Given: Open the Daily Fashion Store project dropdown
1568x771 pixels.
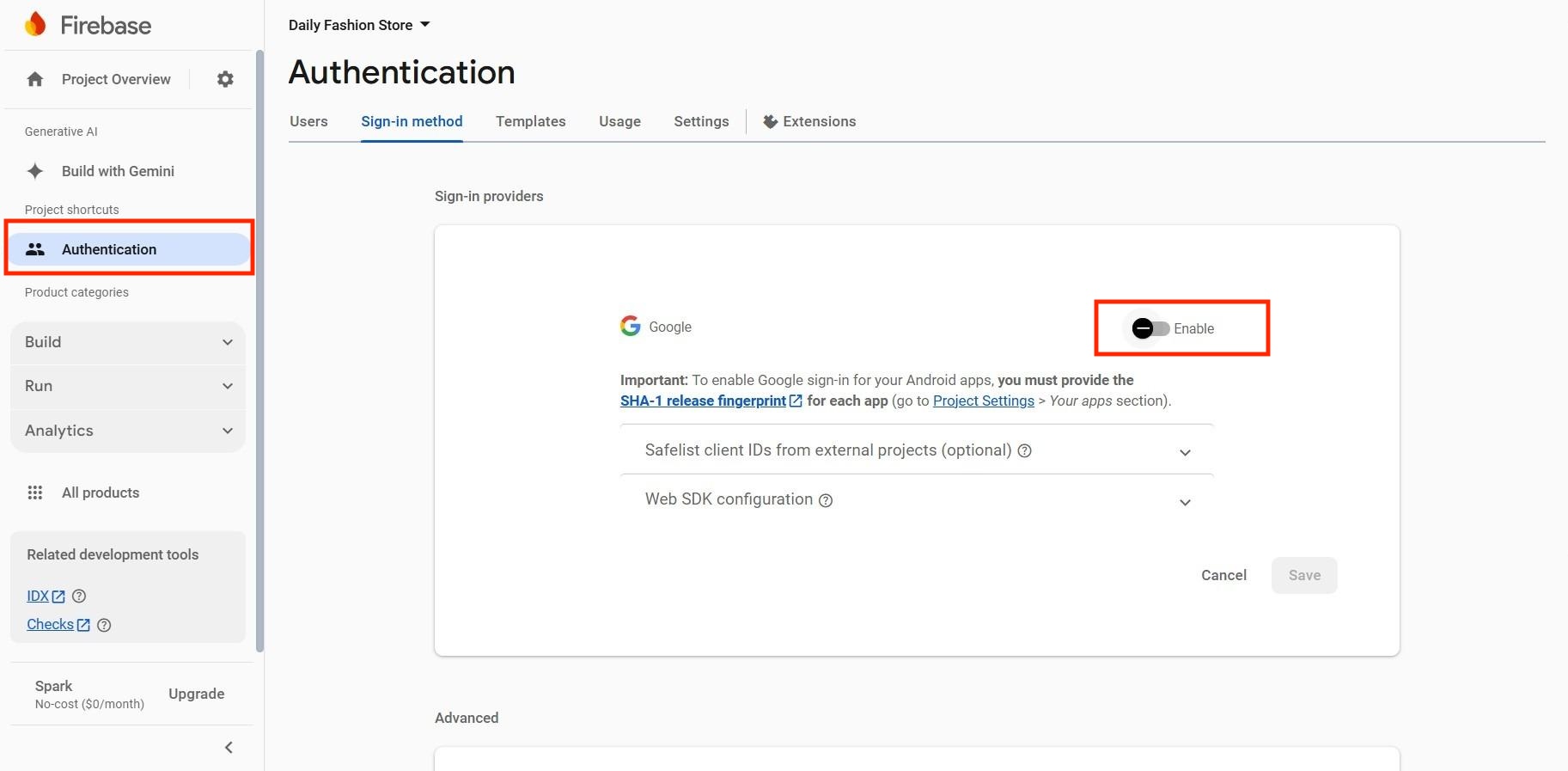Looking at the screenshot, I should click(x=359, y=25).
